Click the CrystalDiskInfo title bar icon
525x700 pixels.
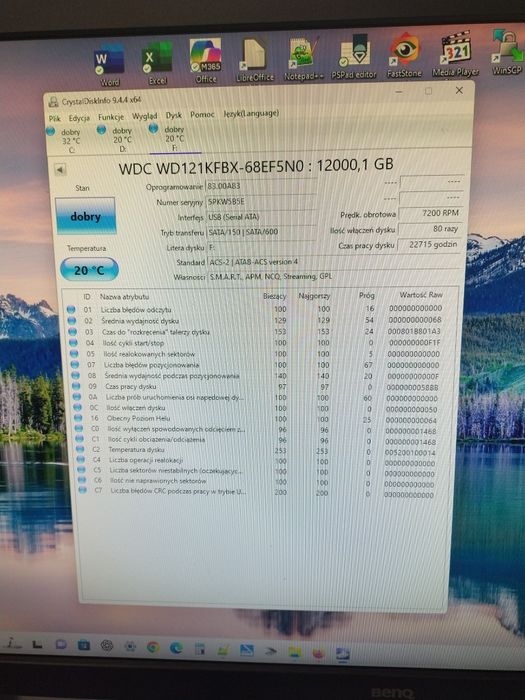tap(54, 102)
